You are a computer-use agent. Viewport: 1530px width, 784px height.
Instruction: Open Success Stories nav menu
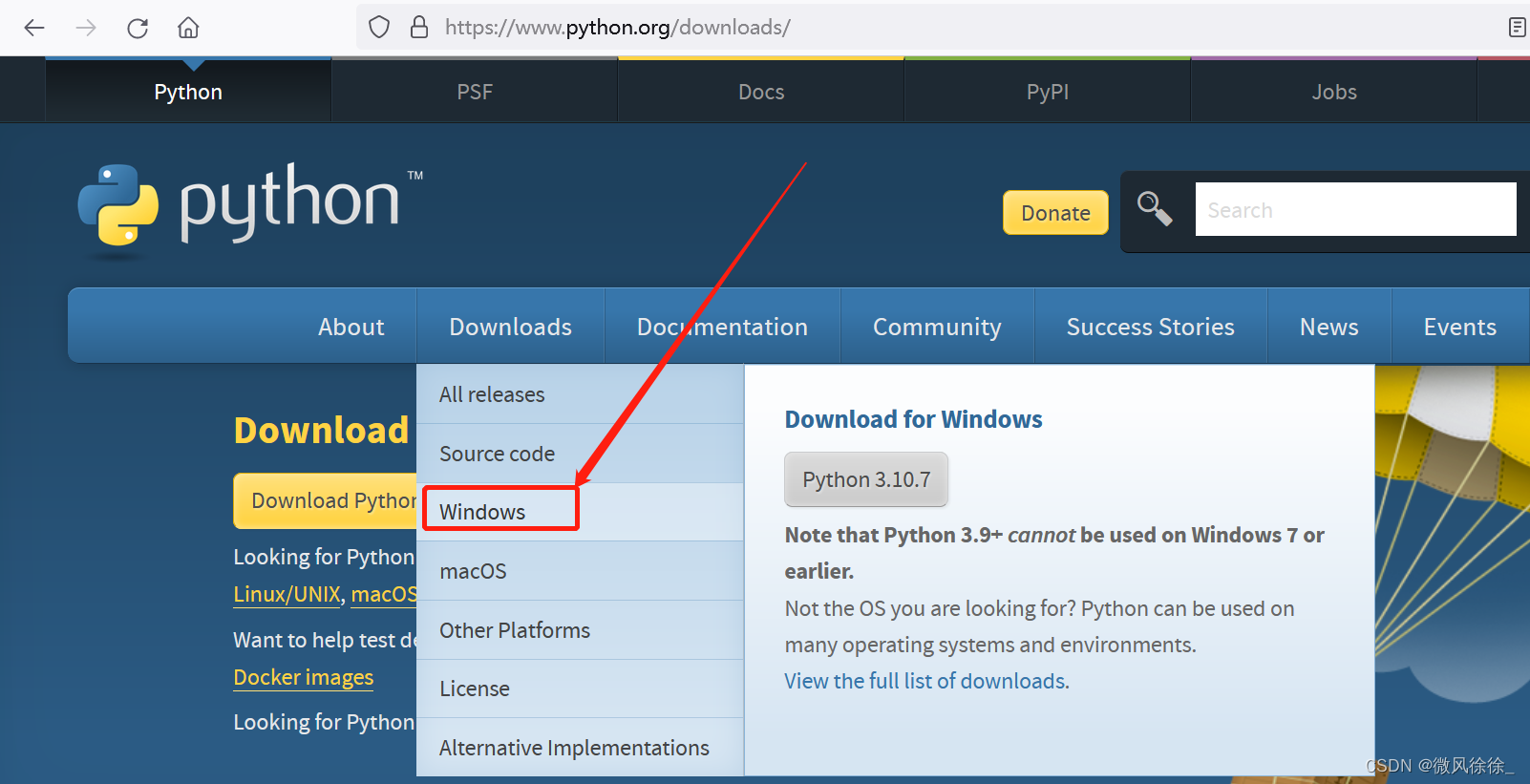1151,327
